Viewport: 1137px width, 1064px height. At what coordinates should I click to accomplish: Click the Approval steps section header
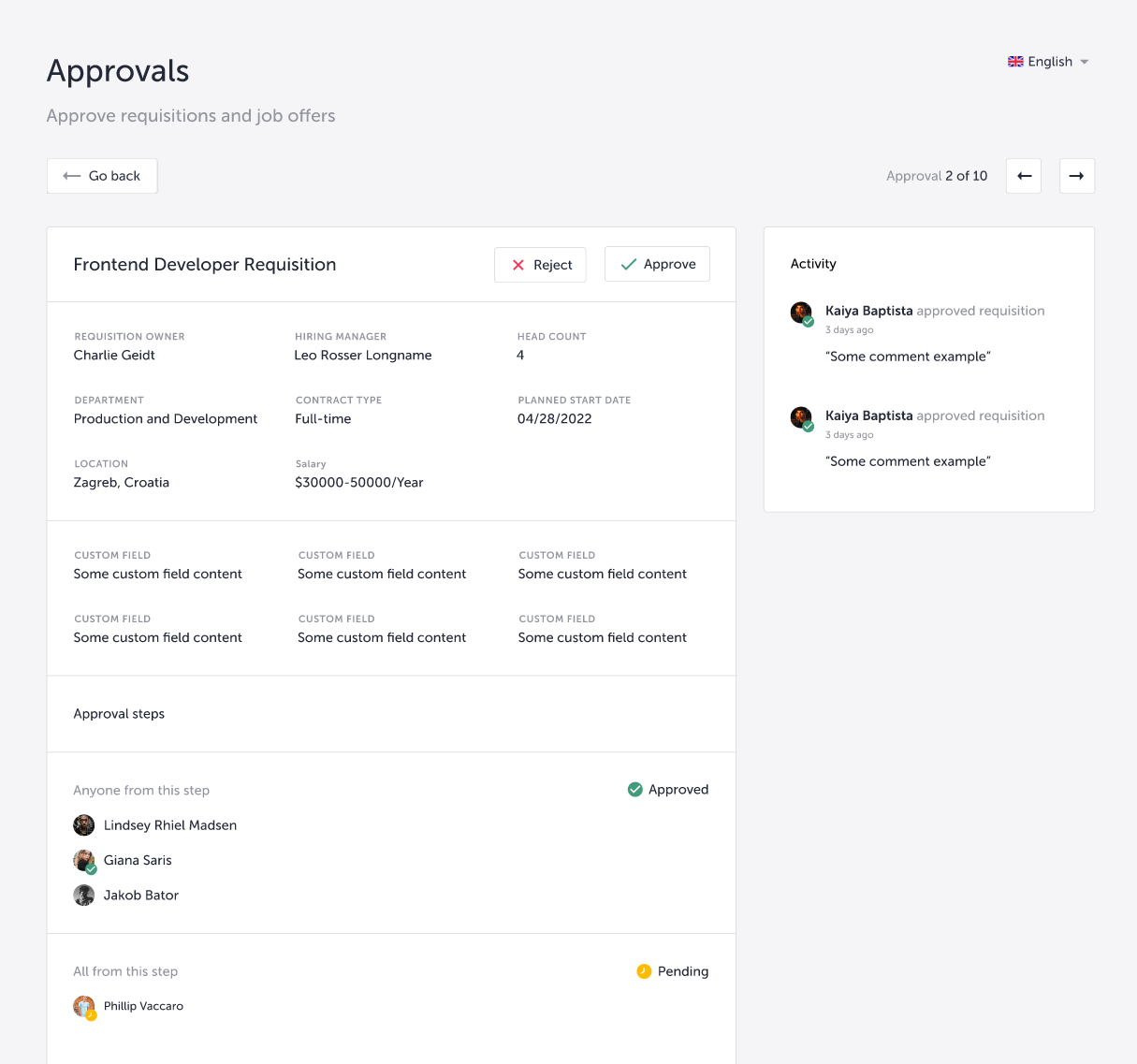[x=119, y=714]
